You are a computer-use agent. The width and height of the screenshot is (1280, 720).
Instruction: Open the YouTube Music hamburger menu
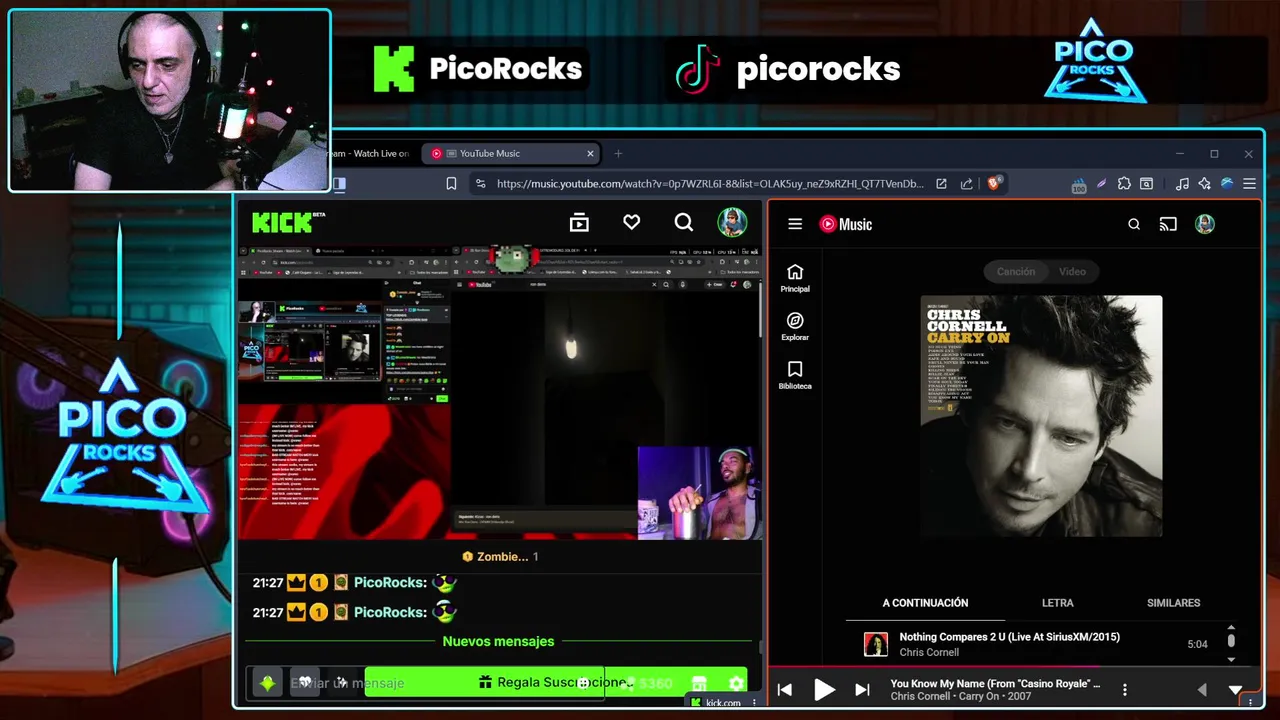[795, 224]
